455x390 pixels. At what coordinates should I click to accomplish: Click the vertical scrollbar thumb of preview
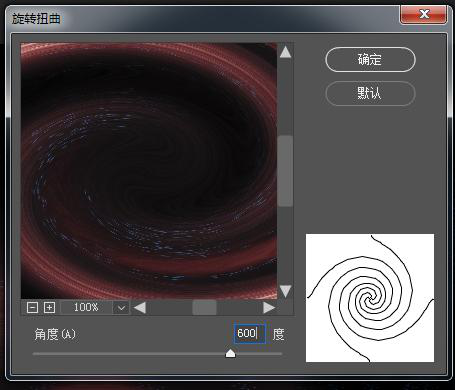tap(285, 171)
